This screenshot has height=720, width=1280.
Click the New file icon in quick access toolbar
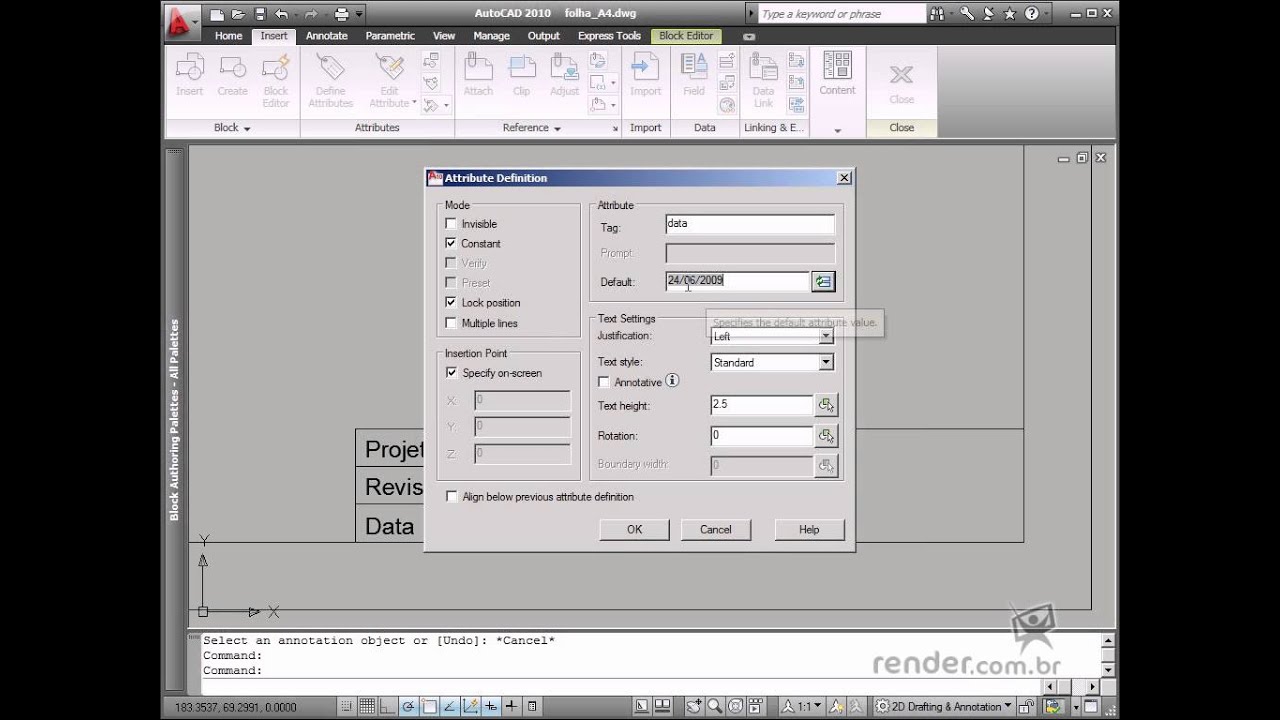[x=217, y=14]
